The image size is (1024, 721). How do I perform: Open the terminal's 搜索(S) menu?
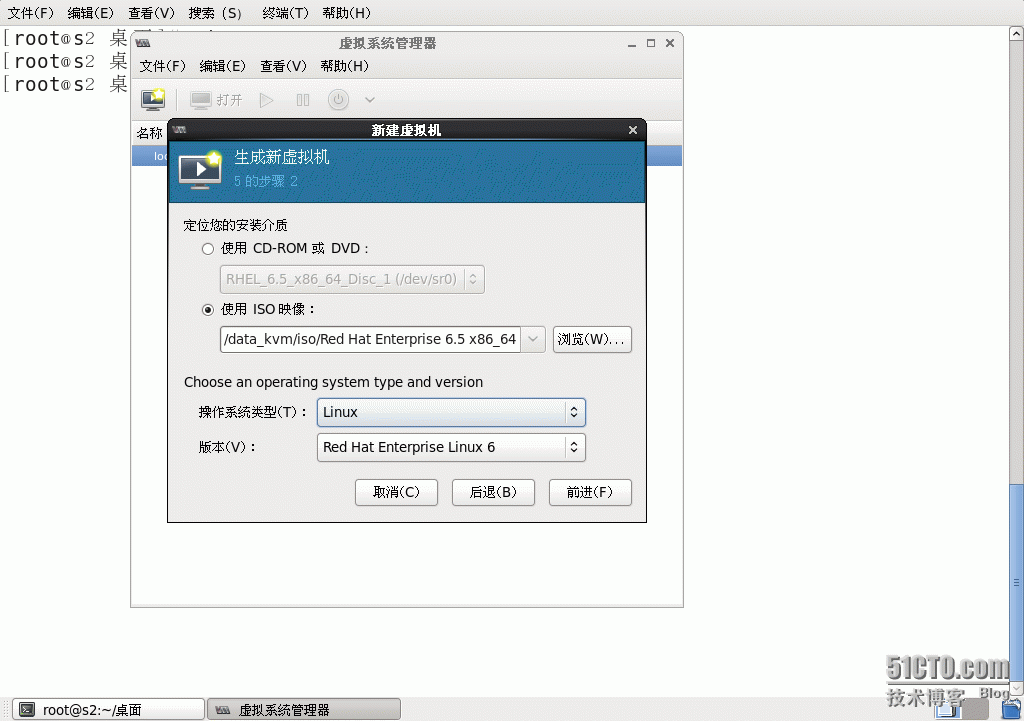coord(215,13)
